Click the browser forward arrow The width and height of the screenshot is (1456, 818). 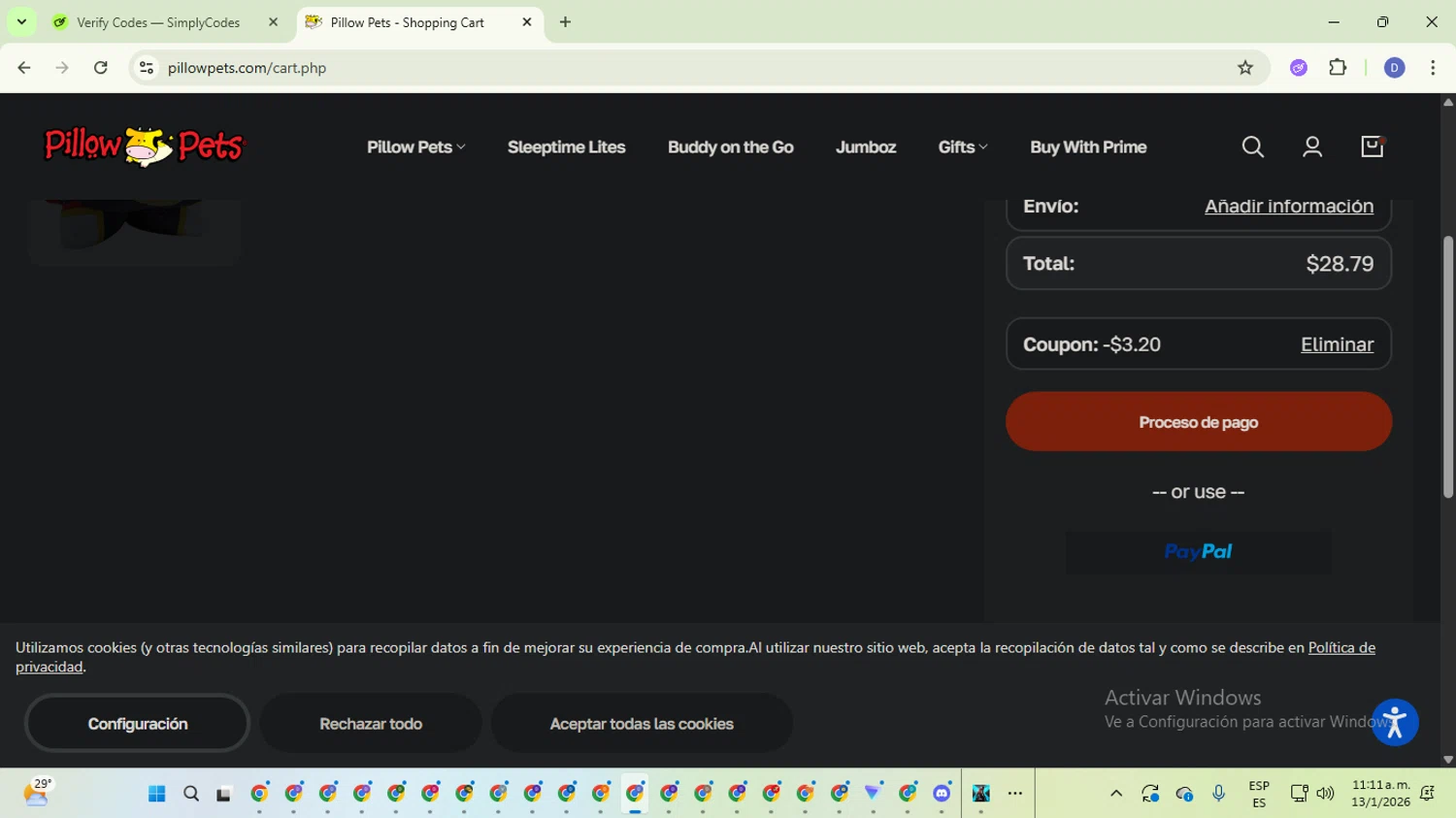click(x=62, y=68)
